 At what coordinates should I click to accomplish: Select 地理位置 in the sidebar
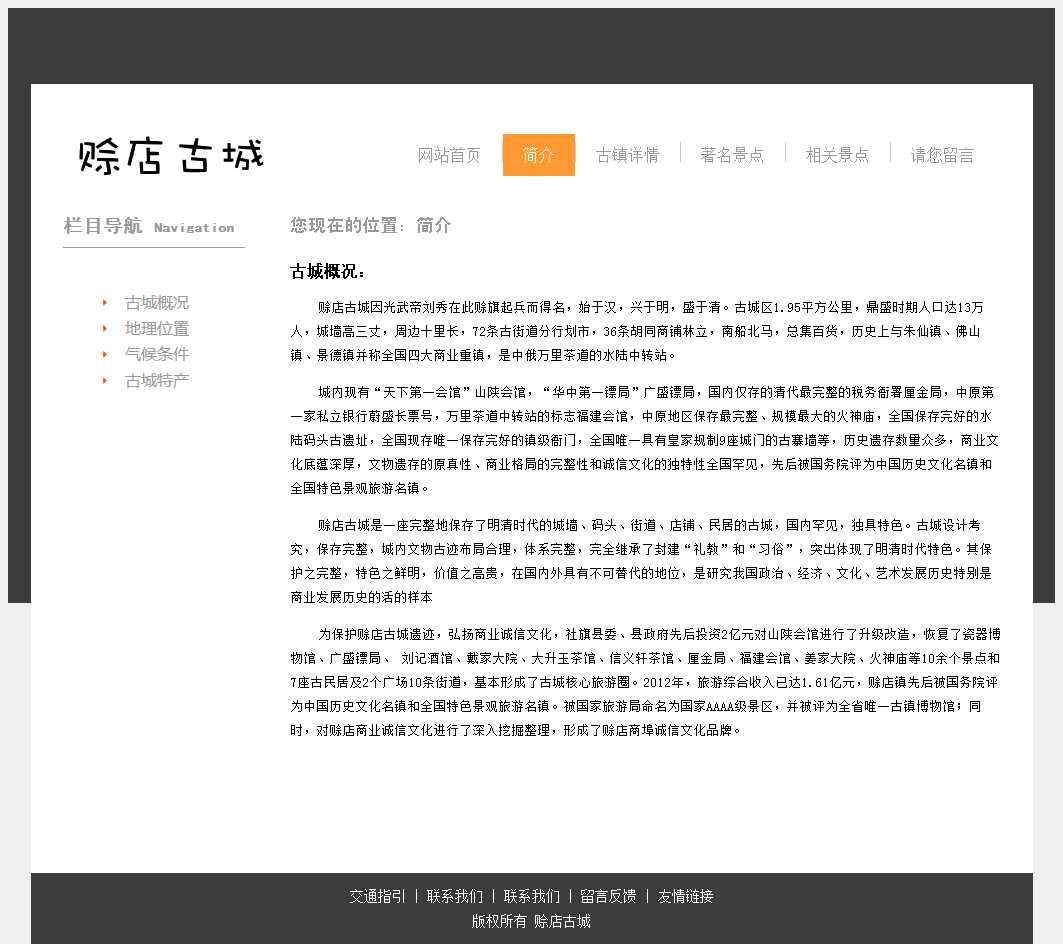157,329
